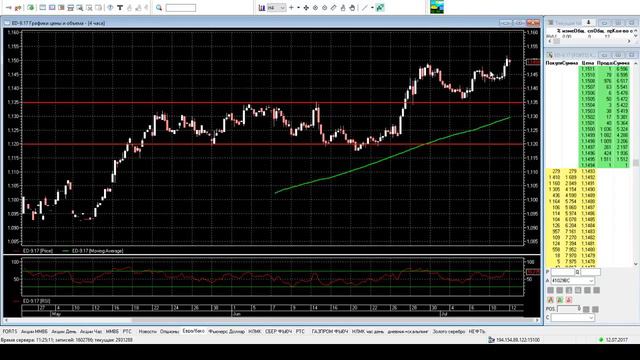Click the server connection icon in status bar
Screen dimensions: 640x360
tap(492, 340)
